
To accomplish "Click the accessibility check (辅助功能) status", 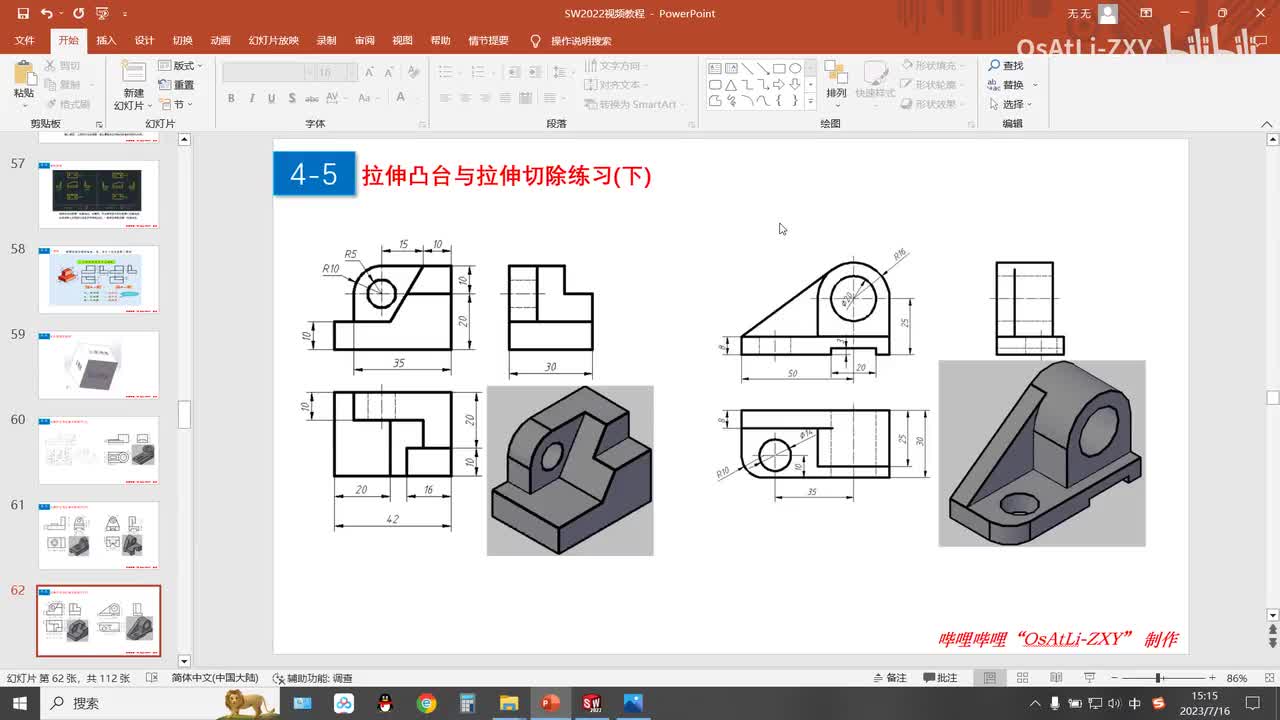I will pos(314,678).
